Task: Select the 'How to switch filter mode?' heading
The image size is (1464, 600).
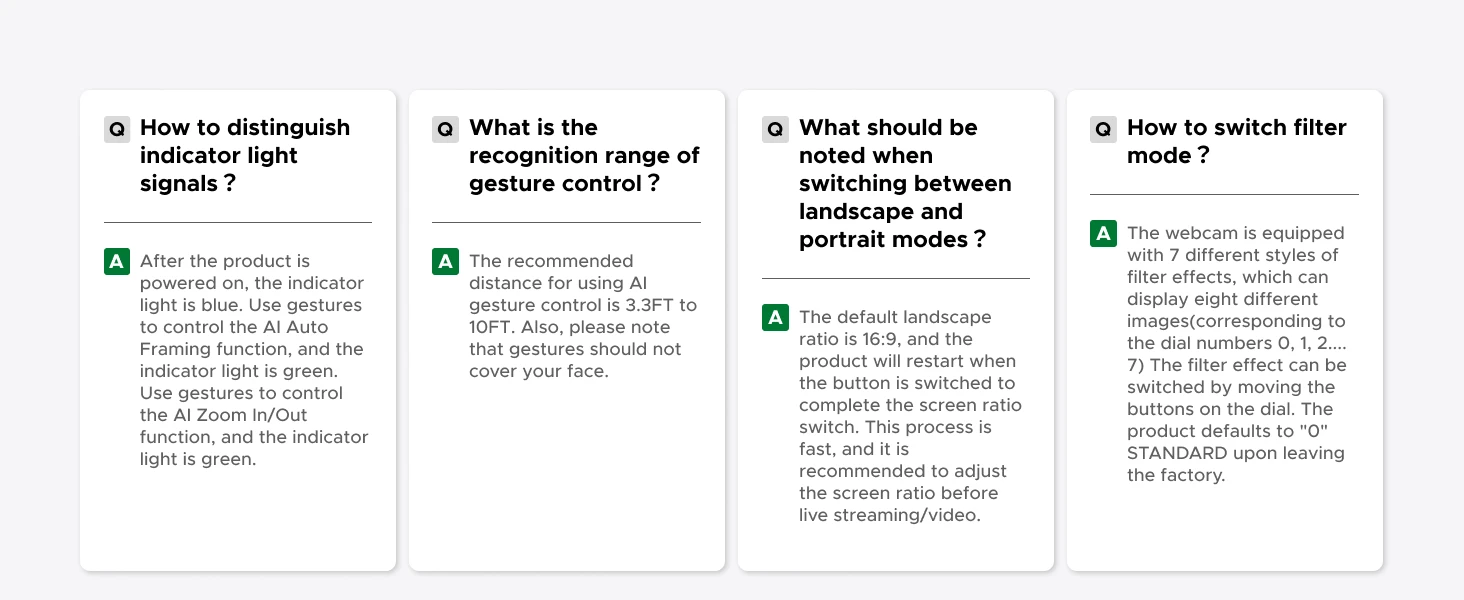Action: click(x=1237, y=141)
